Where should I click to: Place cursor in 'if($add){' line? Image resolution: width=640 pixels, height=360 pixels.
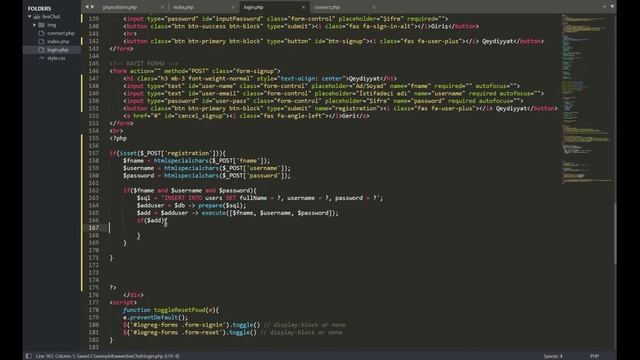tap(152, 220)
